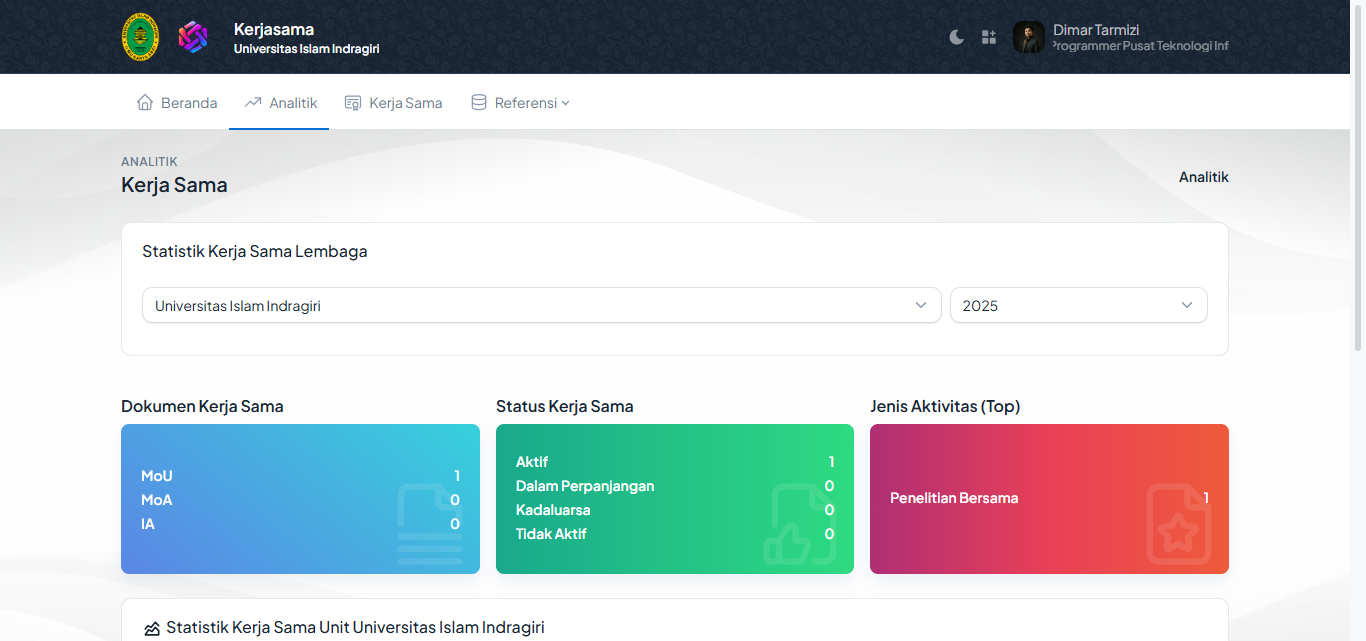
Task: Click the Beranda home icon
Action: [145, 102]
